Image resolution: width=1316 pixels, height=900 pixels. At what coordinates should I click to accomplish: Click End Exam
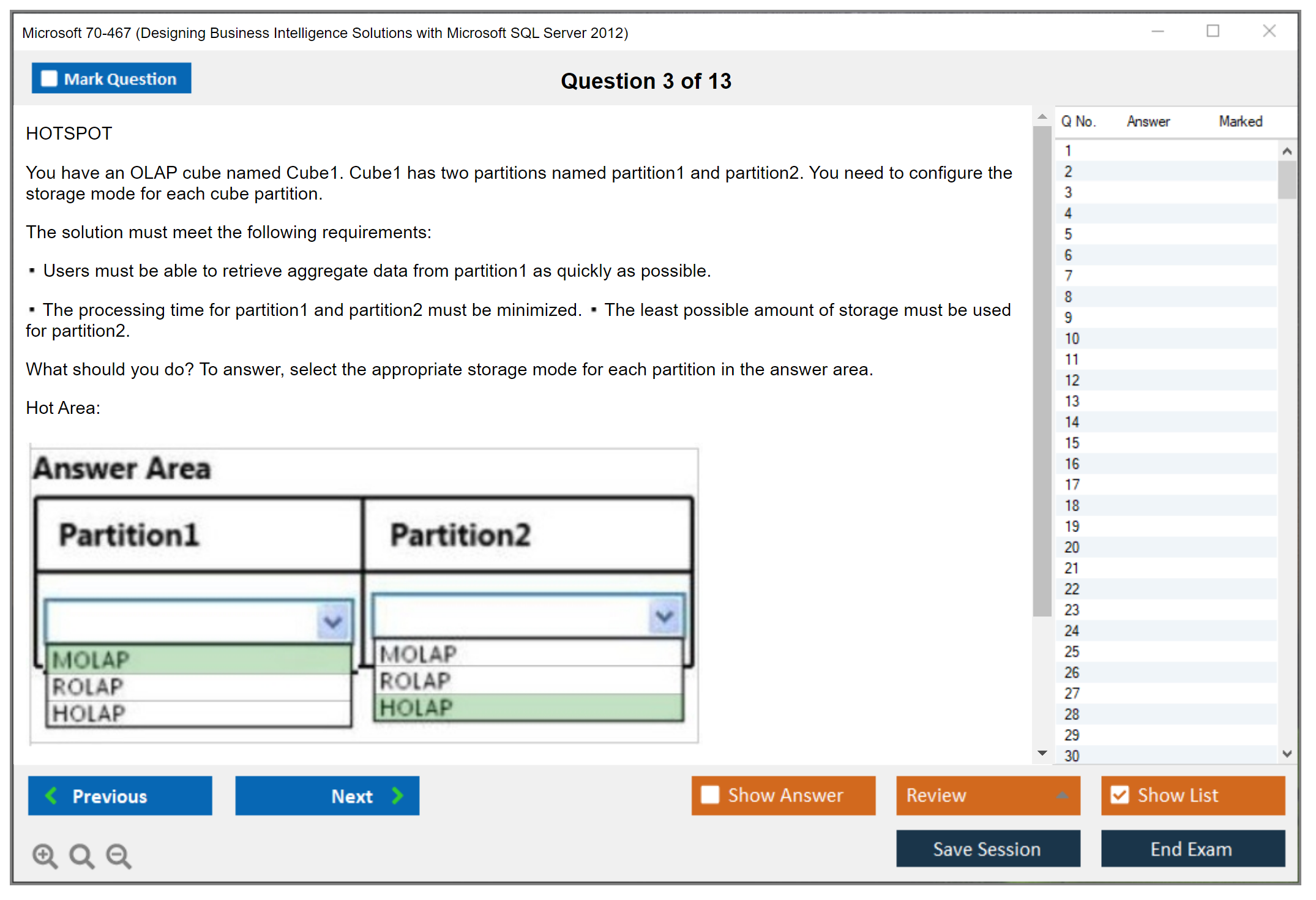1192,849
